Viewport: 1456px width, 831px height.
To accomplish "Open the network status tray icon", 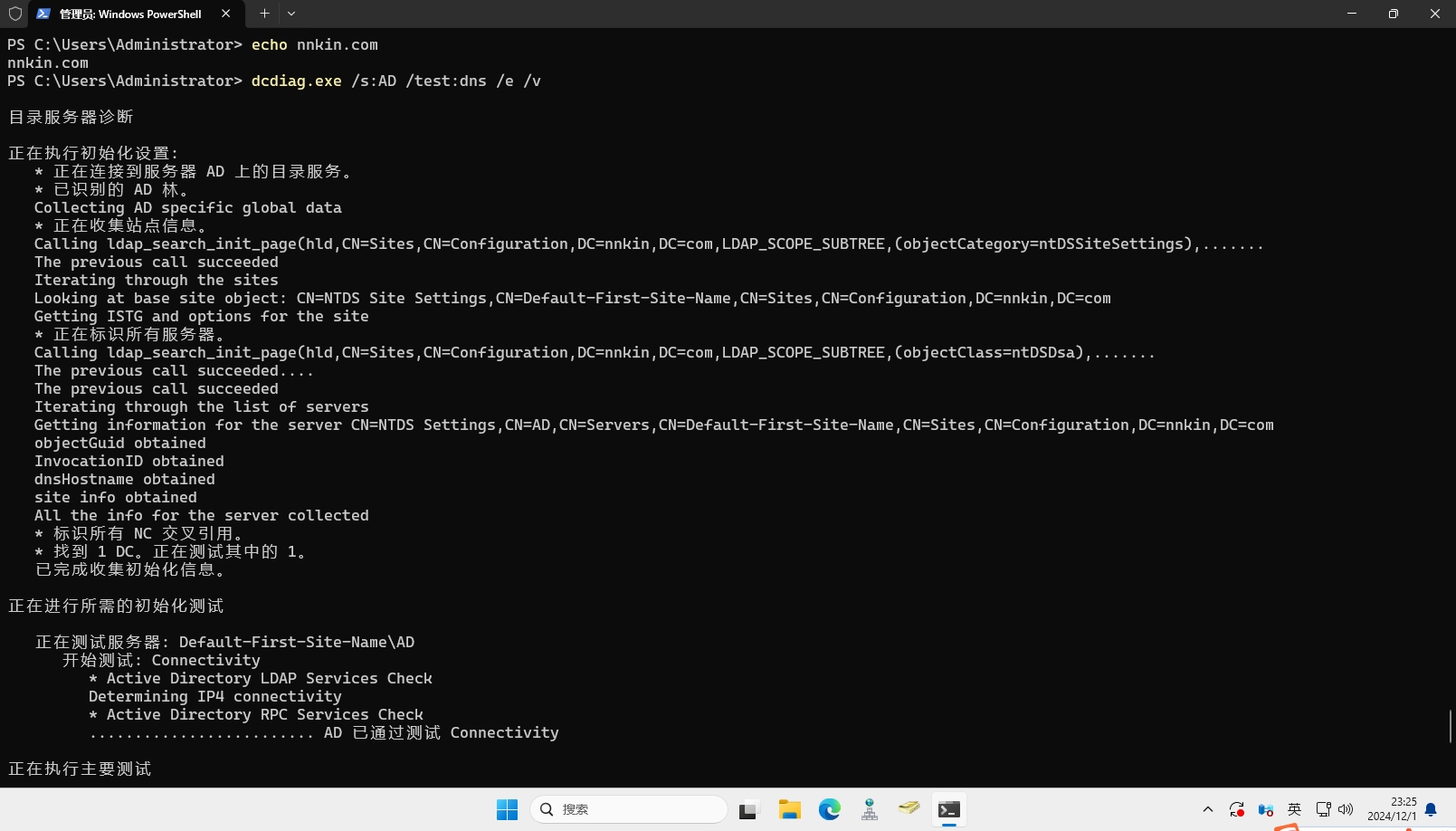I will [x=1323, y=809].
